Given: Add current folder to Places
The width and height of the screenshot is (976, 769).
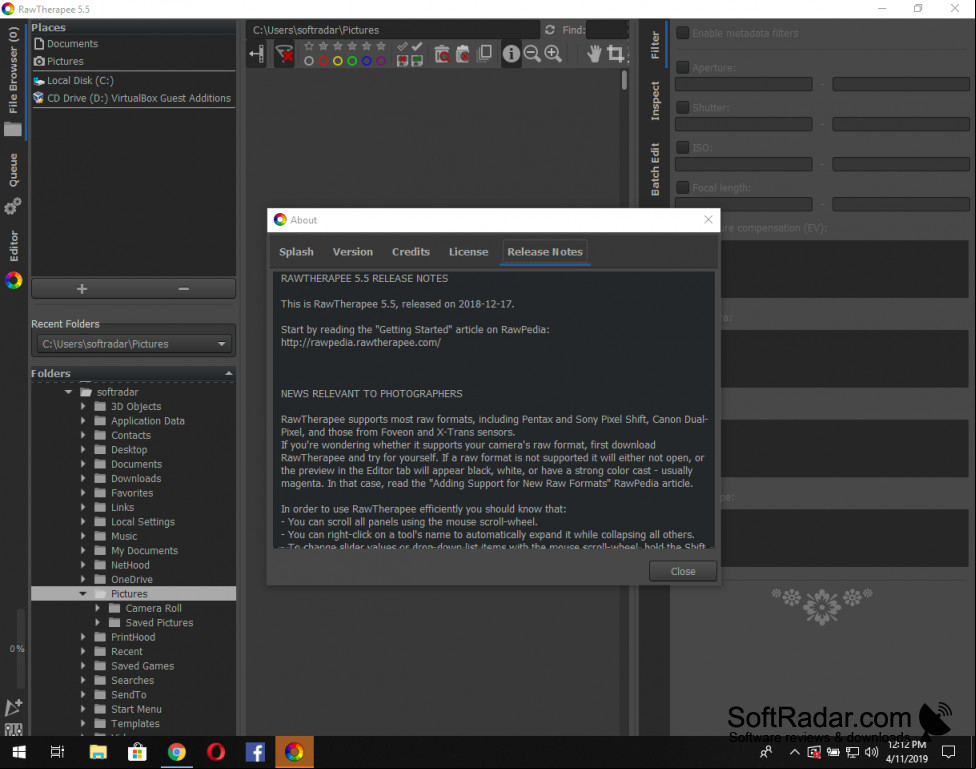Looking at the screenshot, I should [82, 289].
